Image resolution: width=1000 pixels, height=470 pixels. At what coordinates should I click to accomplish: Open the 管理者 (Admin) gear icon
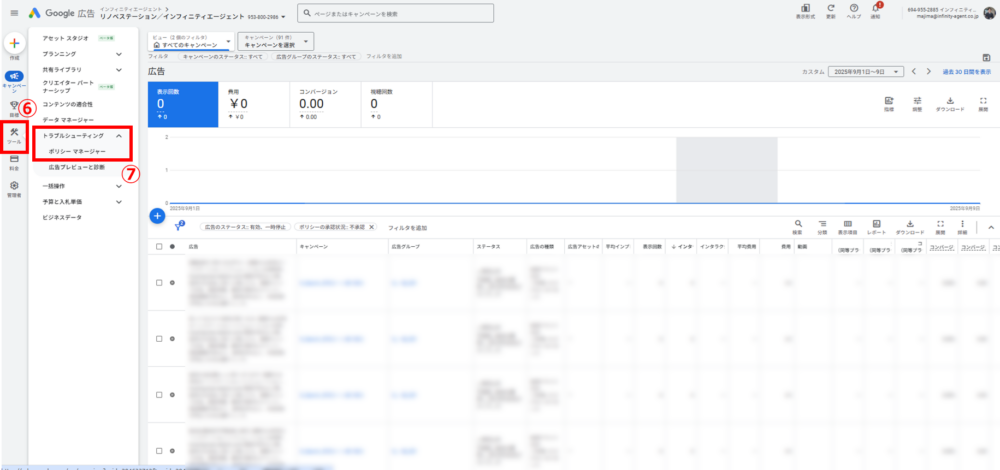(14, 188)
